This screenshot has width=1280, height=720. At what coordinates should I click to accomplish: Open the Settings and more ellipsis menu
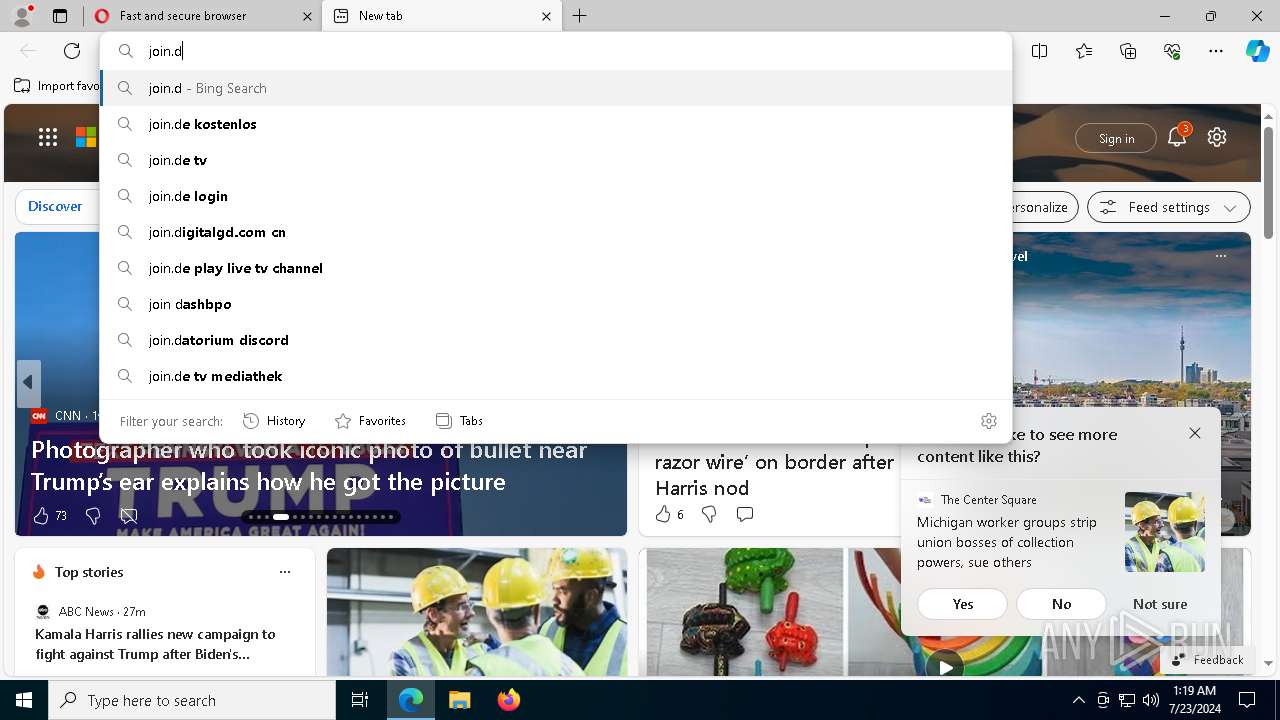[1216, 51]
